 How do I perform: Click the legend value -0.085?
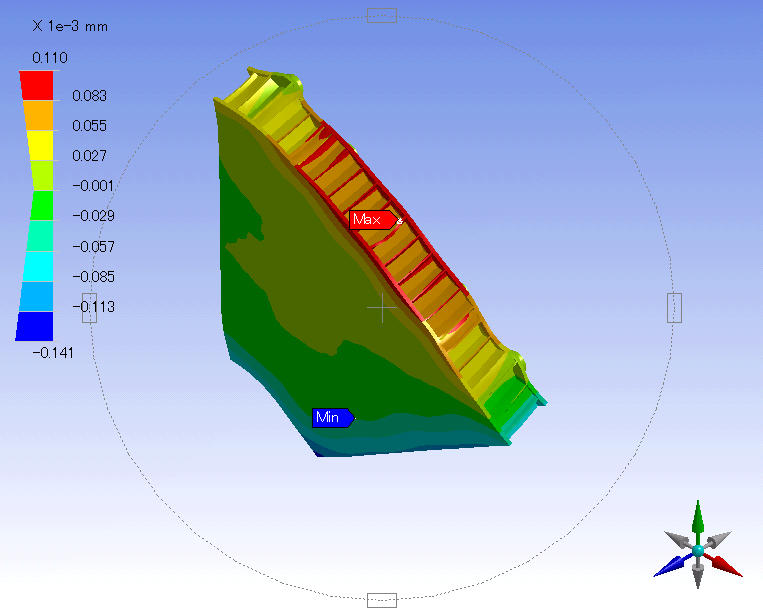click(93, 277)
